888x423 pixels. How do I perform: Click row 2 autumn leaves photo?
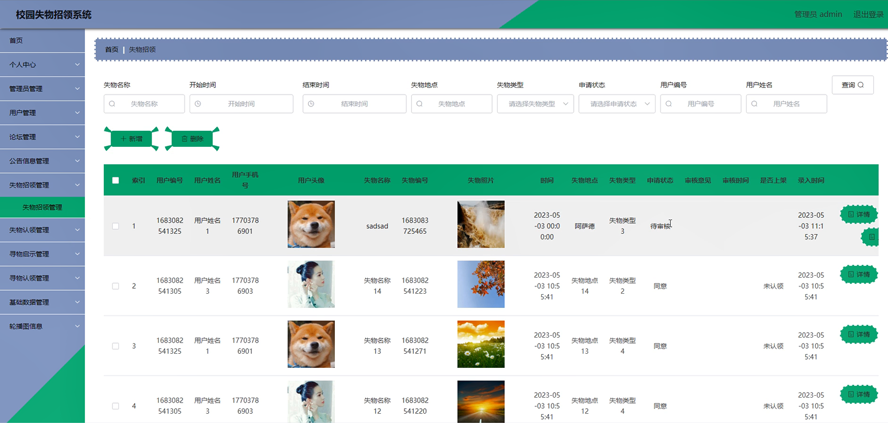point(481,284)
